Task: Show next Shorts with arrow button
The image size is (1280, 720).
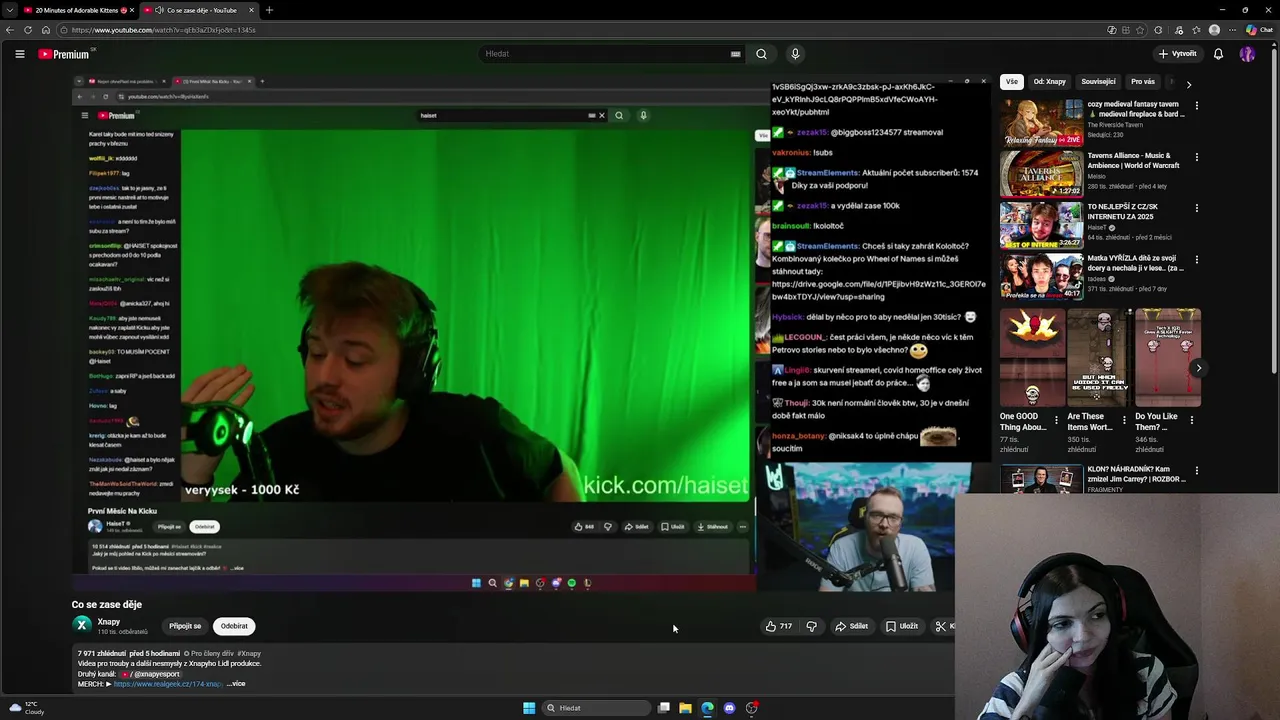Action: point(1199,368)
